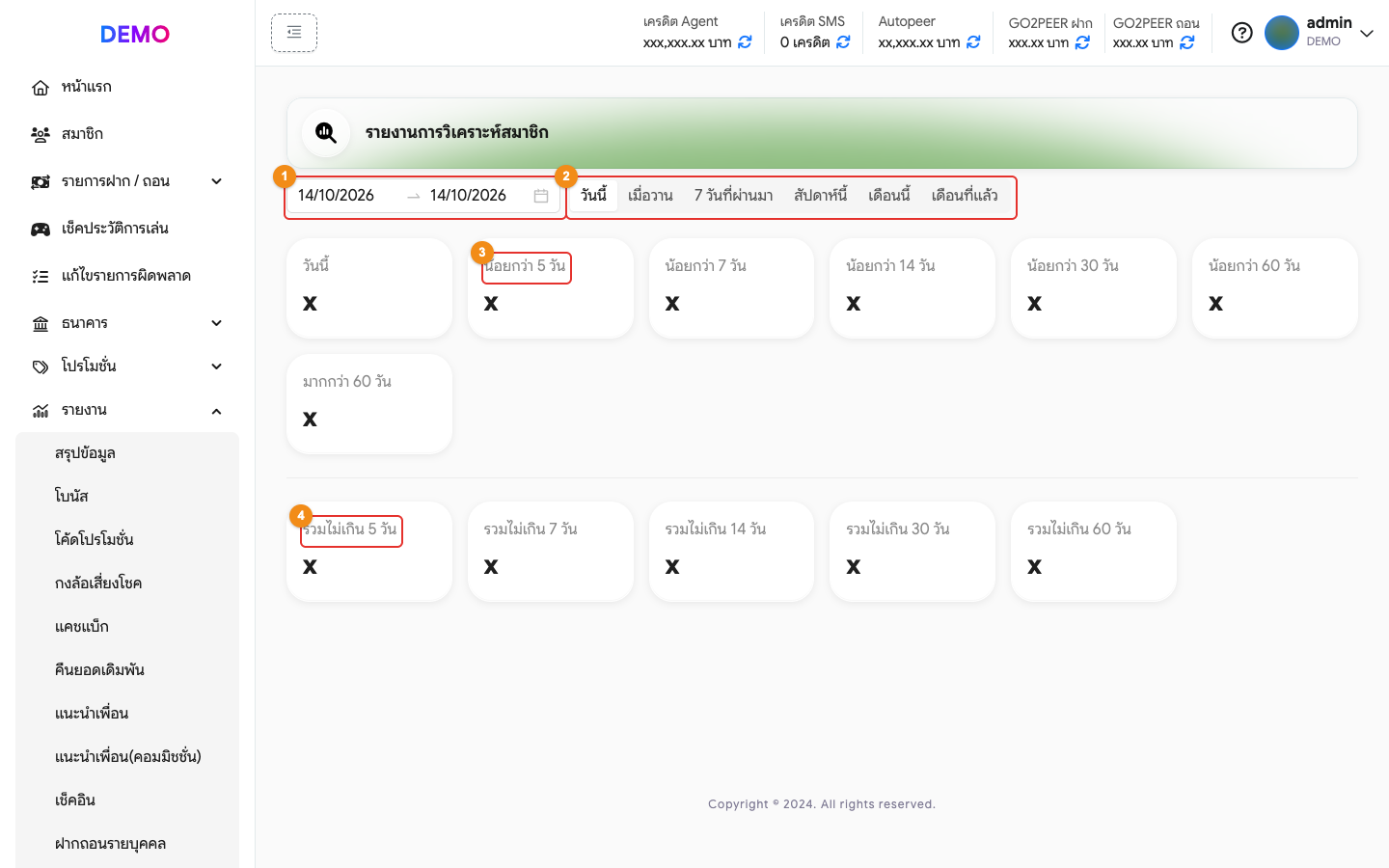Select the เดือนที่แล้ว quick range
The image size is (1389, 868).
[965, 196]
